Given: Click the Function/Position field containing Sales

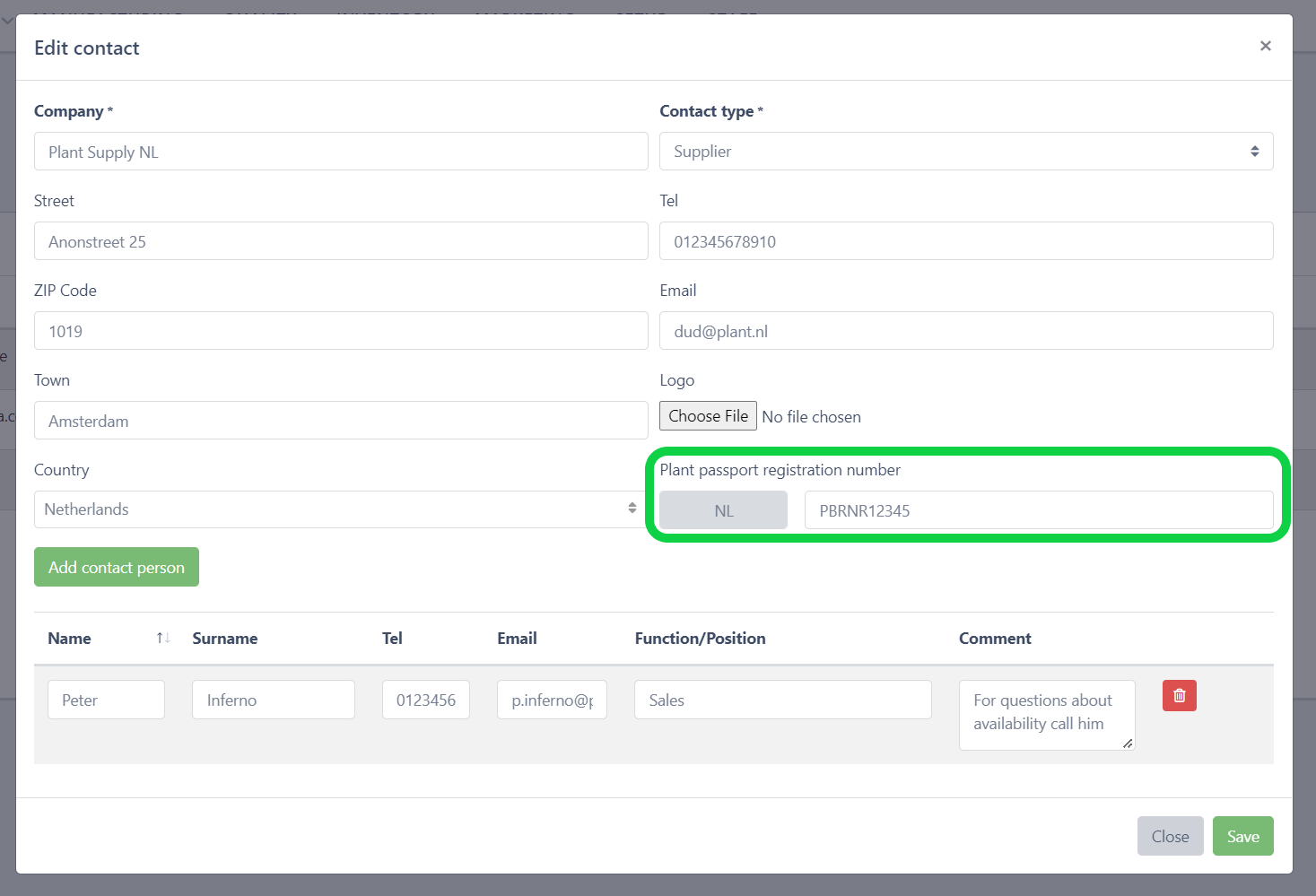Looking at the screenshot, I should point(782,700).
